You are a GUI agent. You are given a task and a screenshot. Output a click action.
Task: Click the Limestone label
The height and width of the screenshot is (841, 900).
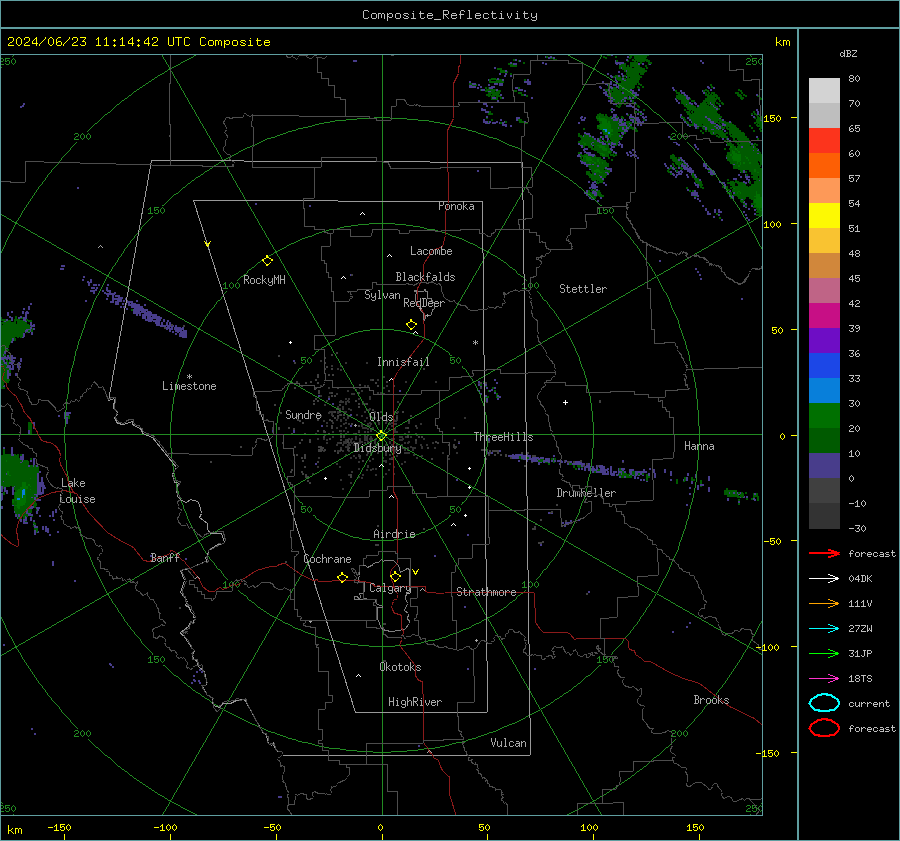pyautogui.click(x=189, y=386)
